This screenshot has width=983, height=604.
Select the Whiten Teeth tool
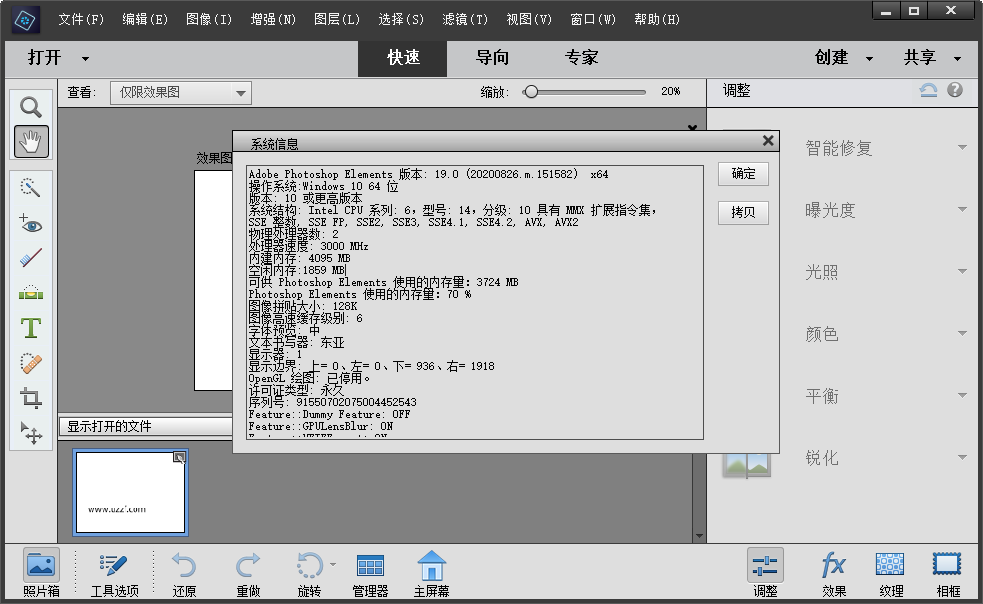point(31,258)
